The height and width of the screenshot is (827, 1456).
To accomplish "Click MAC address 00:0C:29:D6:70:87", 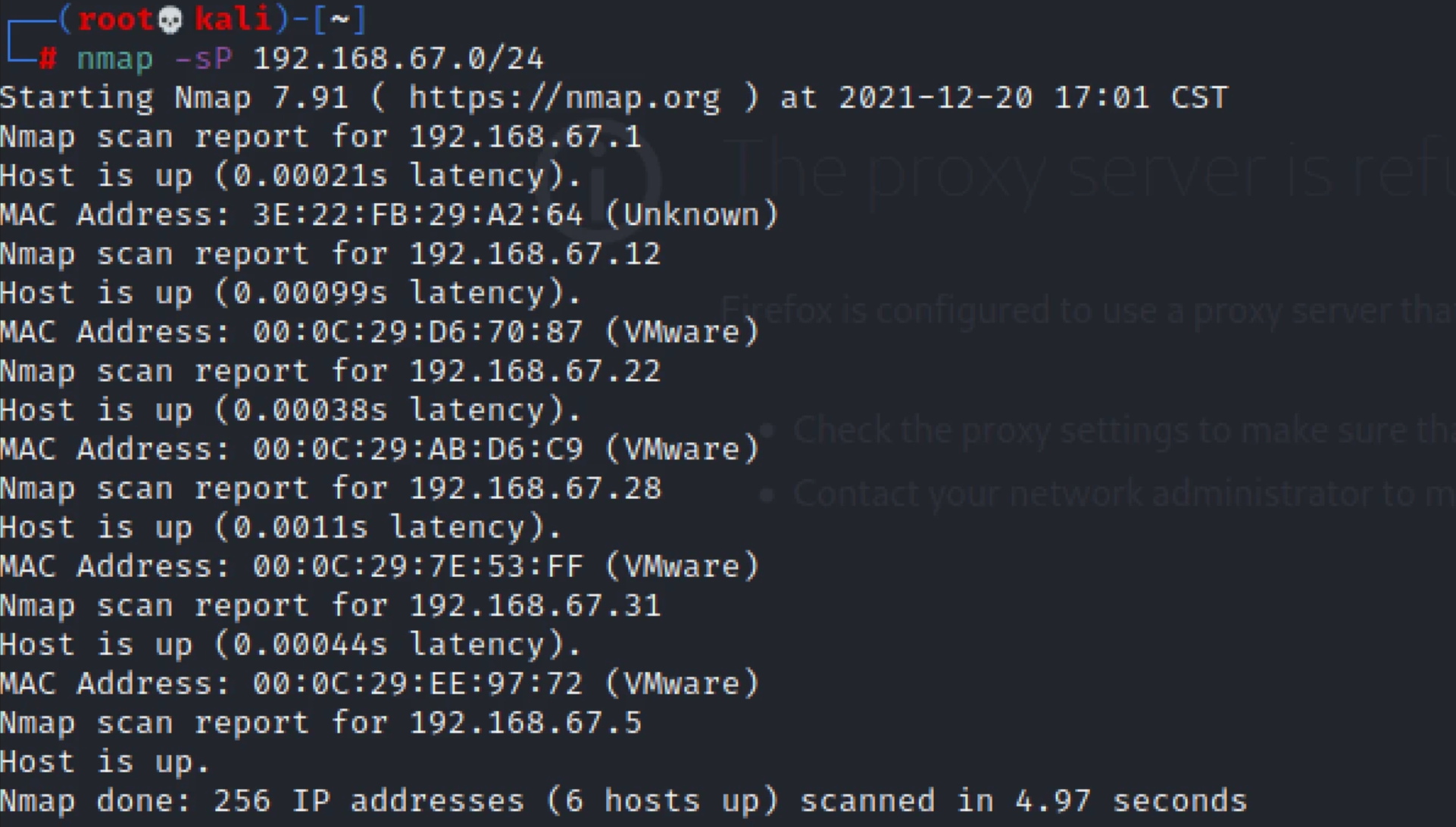I will point(417,332).
